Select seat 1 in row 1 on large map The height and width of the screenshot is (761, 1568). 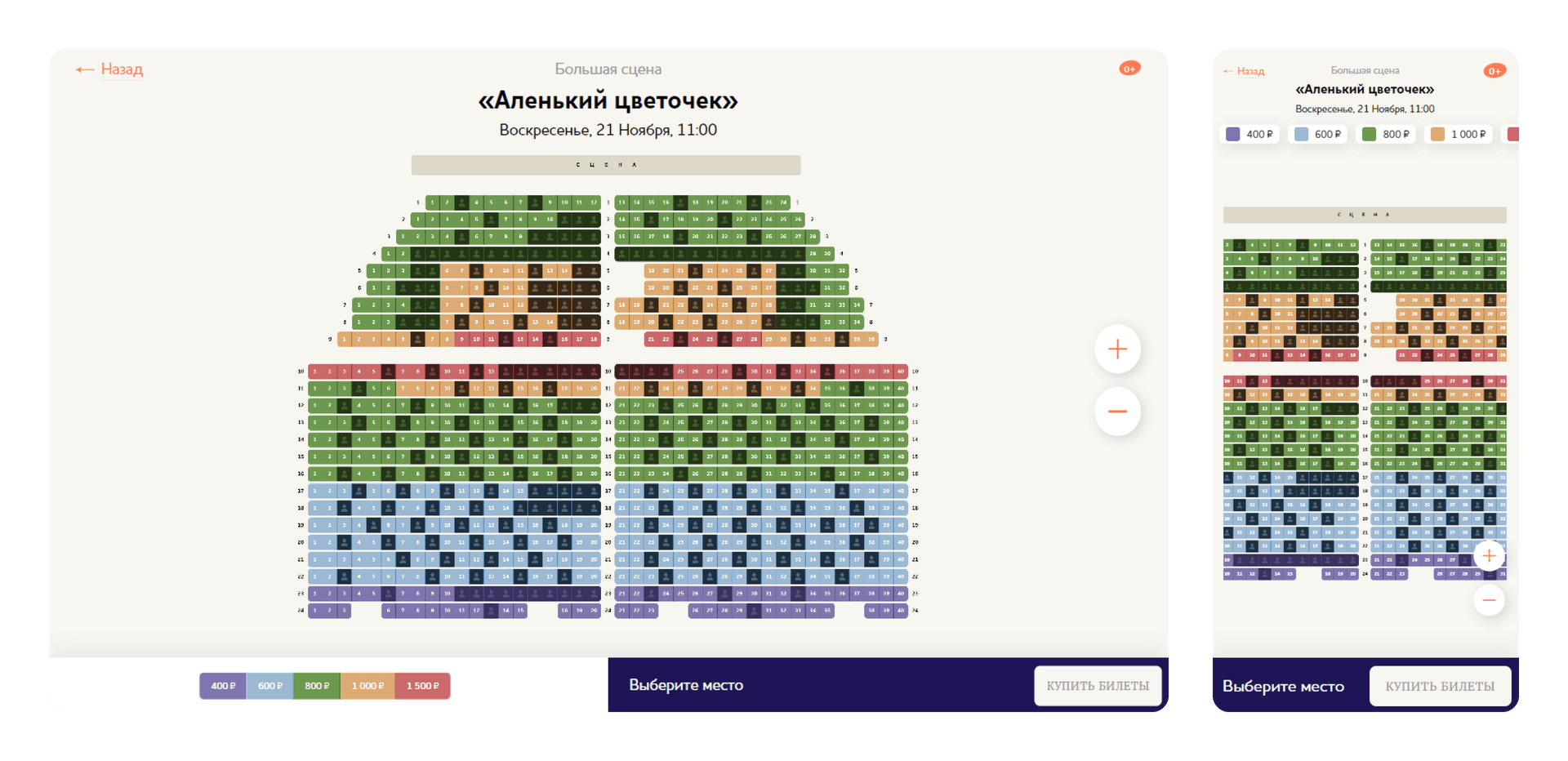[433, 202]
